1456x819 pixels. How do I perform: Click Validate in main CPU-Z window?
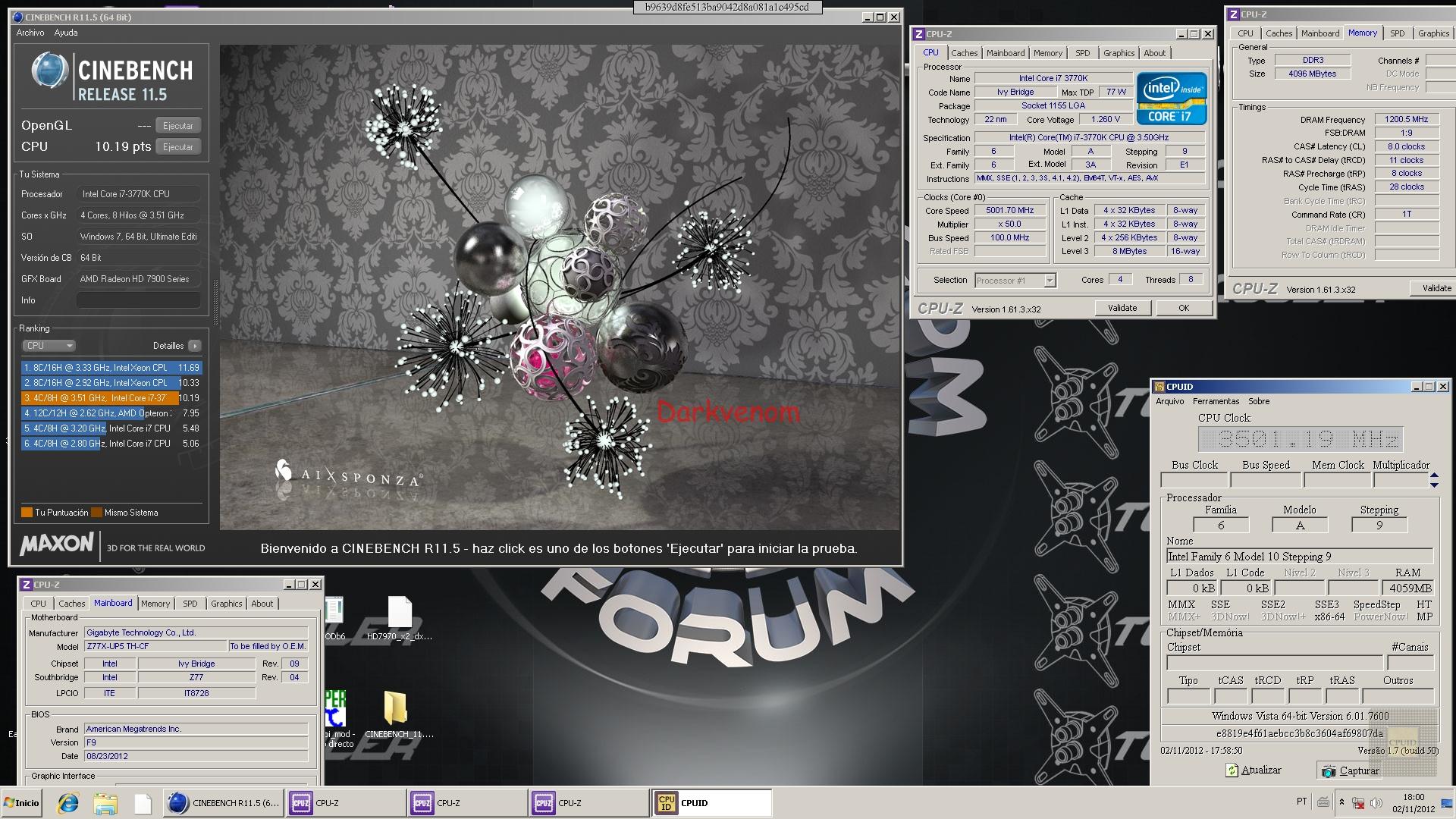(1122, 308)
